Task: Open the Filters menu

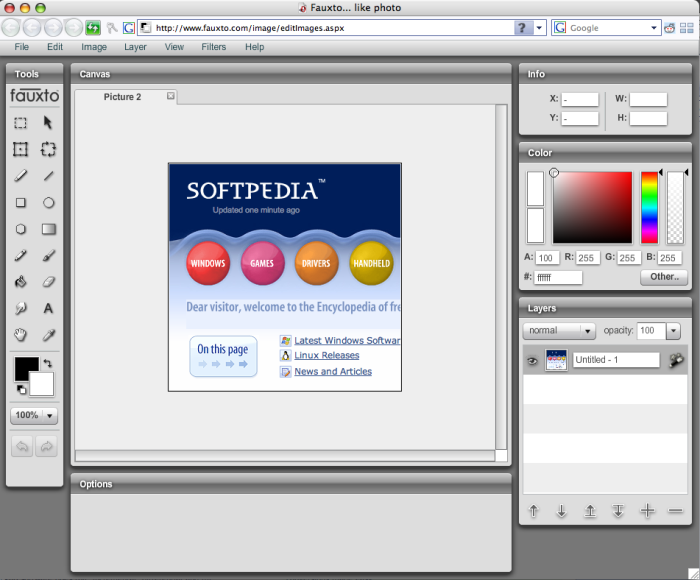Action: pyautogui.click(x=213, y=47)
